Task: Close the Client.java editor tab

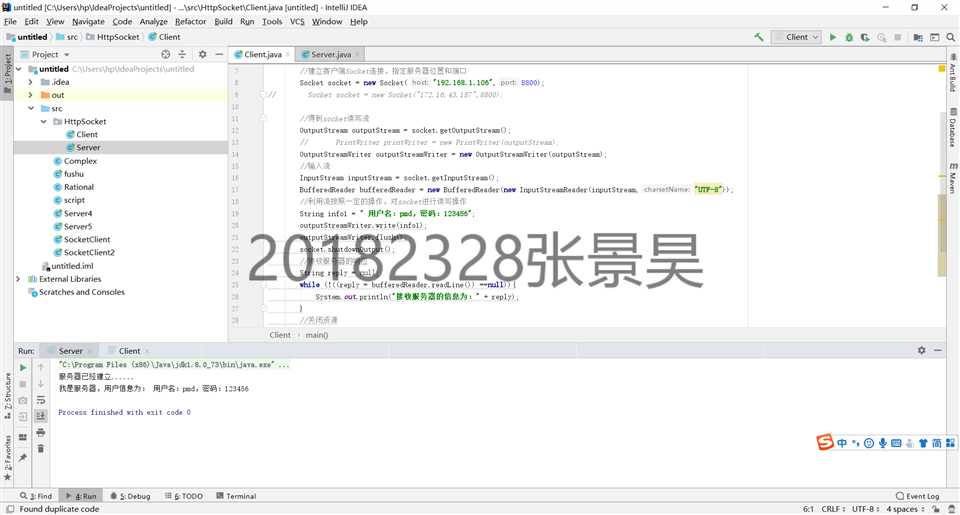Action: 288,55
